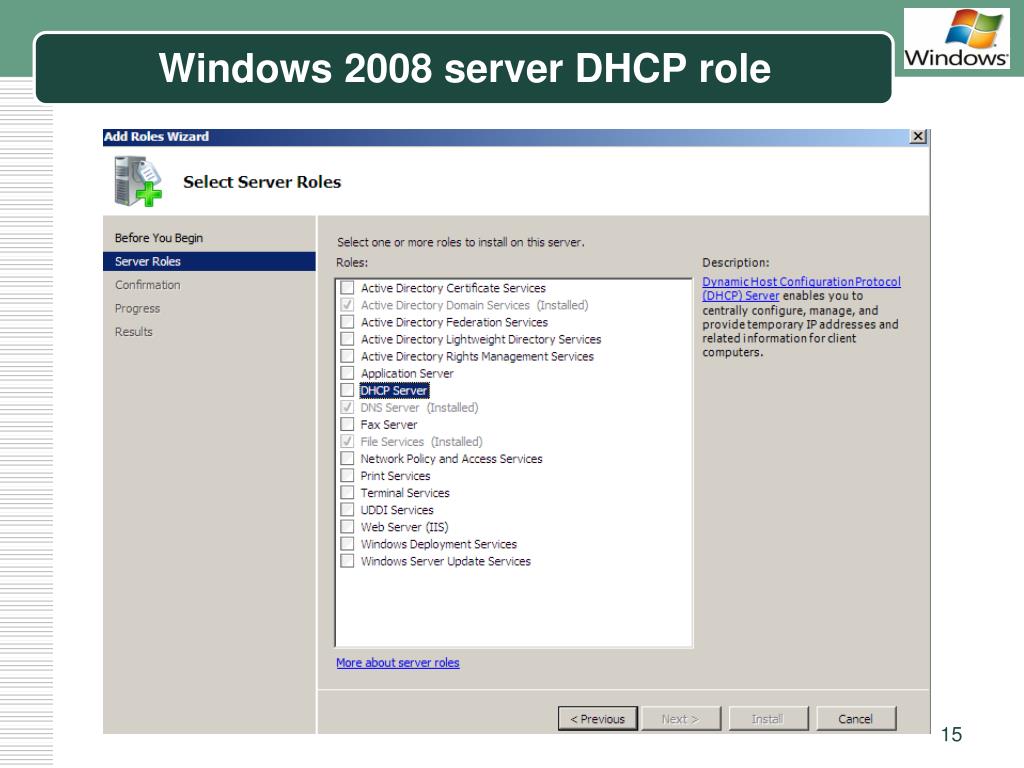Click the Print Services role label
This screenshot has width=1024, height=768.
[395, 475]
